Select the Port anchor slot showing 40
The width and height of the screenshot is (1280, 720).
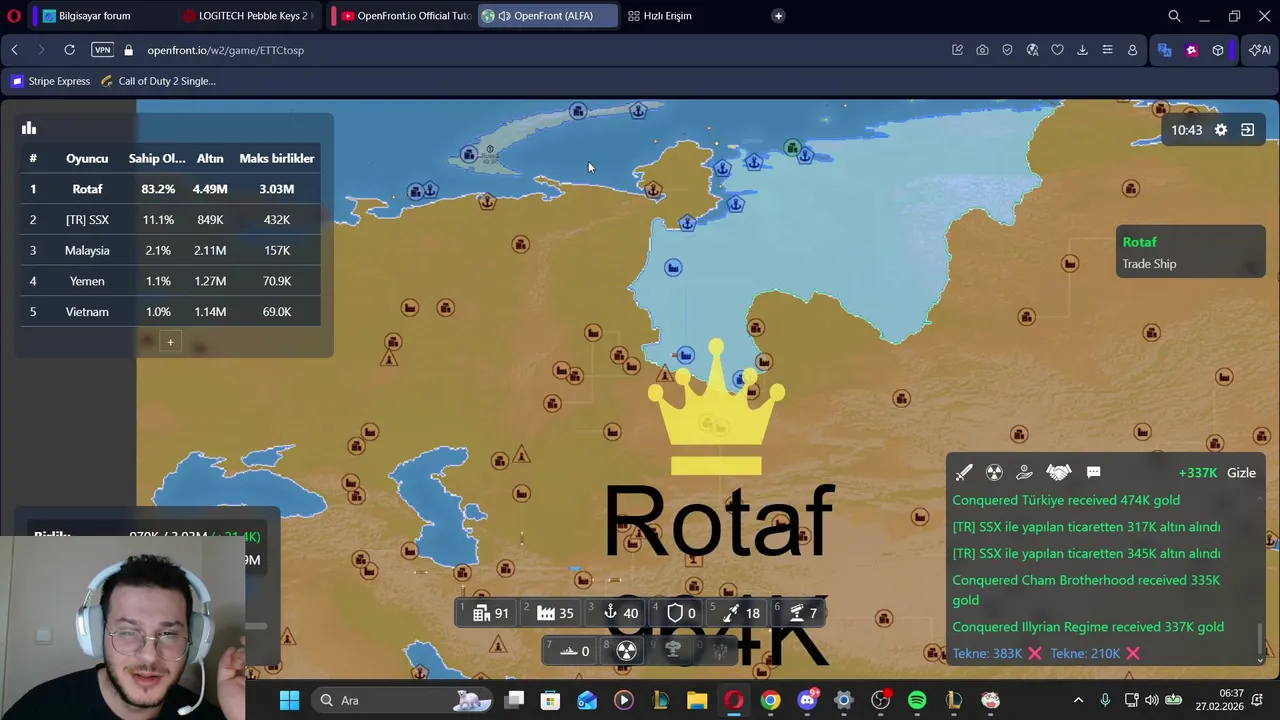(x=620, y=613)
